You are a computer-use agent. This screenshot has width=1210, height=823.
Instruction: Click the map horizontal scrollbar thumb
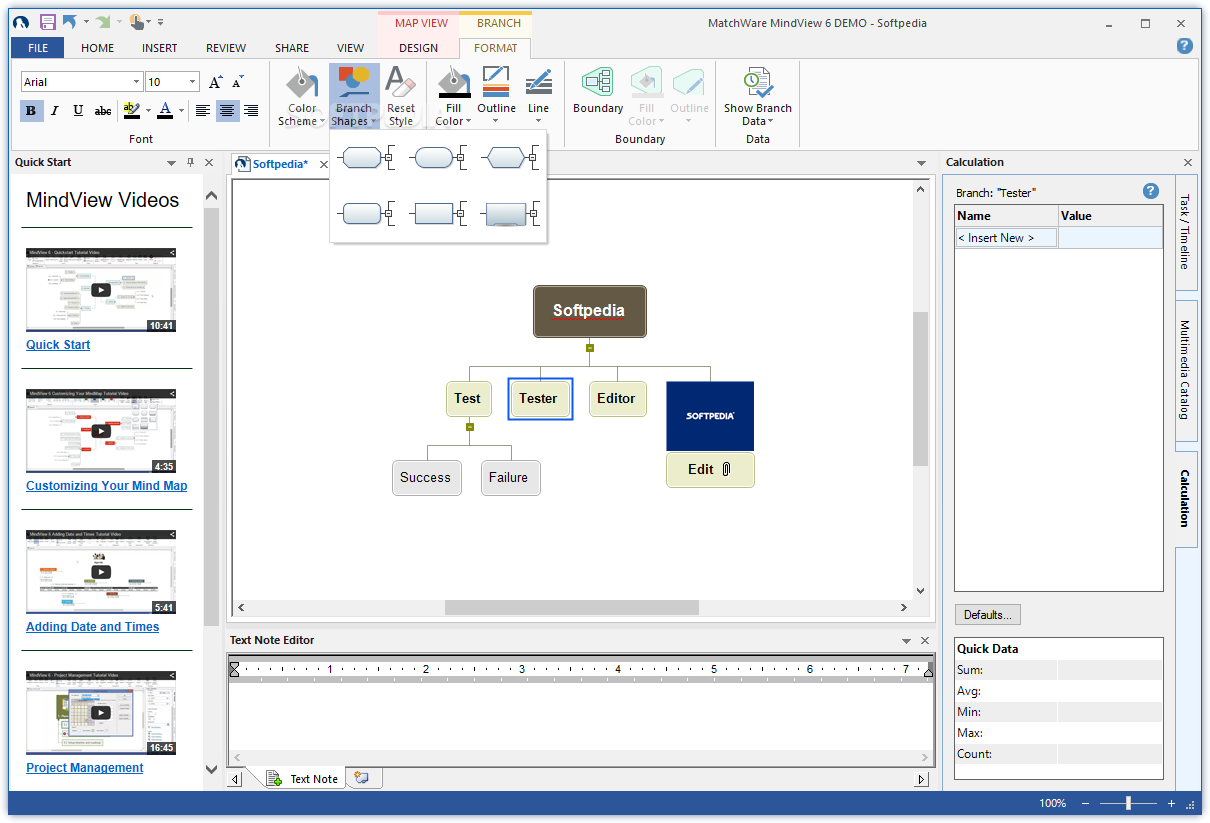pyautogui.click(x=572, y=607)
